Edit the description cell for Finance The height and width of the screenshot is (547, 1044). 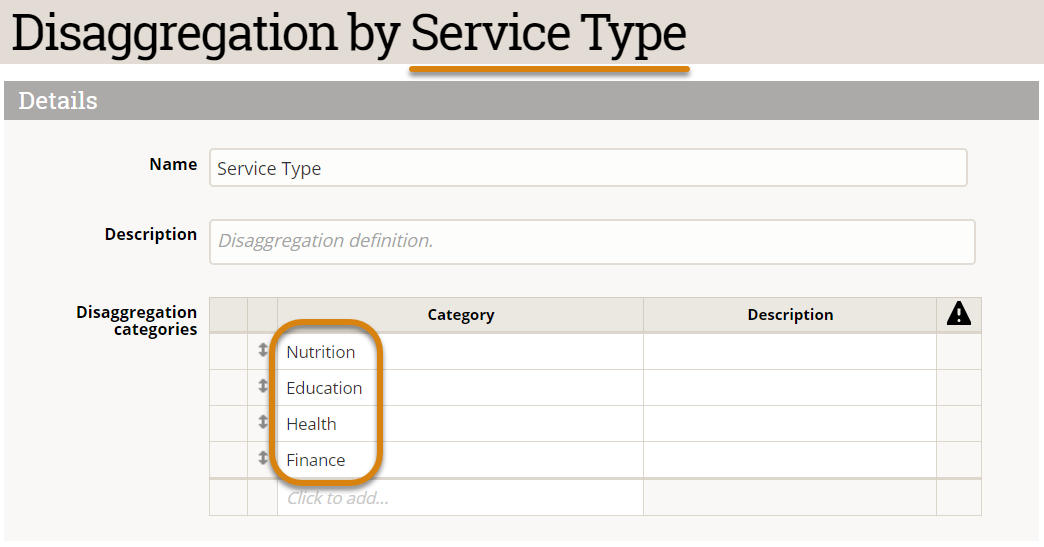click(790, 460)
